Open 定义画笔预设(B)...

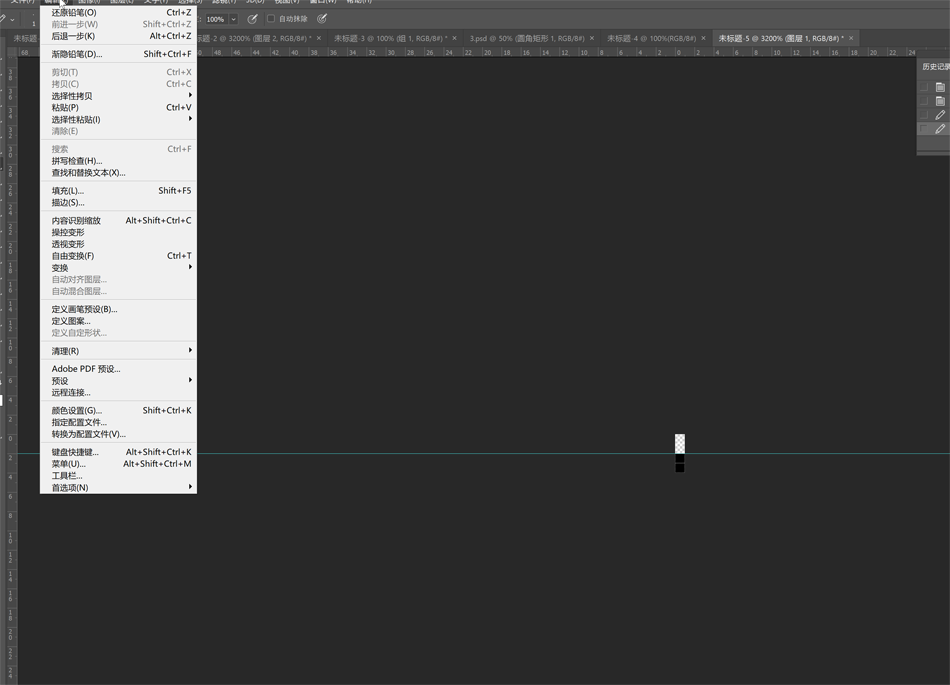118,309
